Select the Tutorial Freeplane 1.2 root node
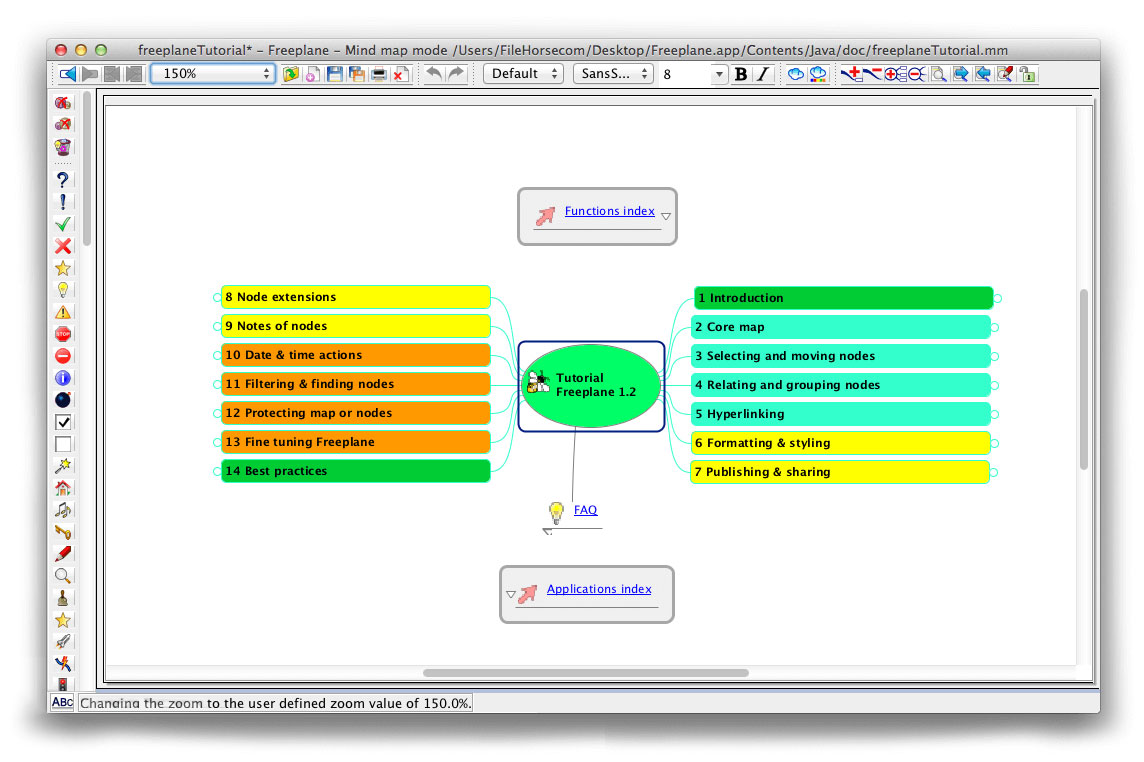 (592, 385)
